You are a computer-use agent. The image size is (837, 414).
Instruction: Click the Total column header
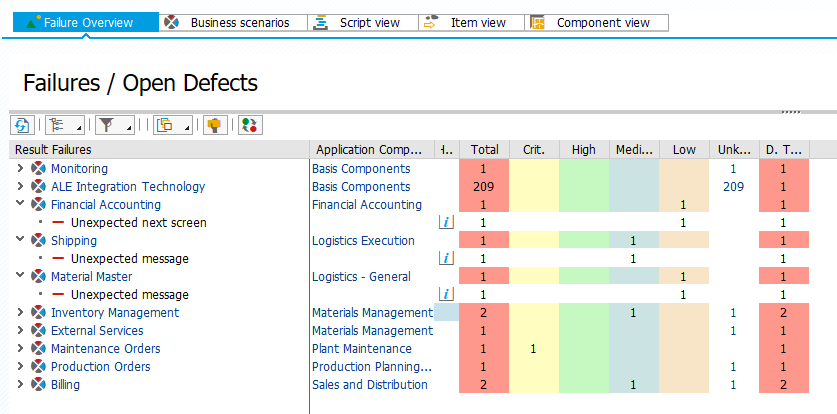484,150
